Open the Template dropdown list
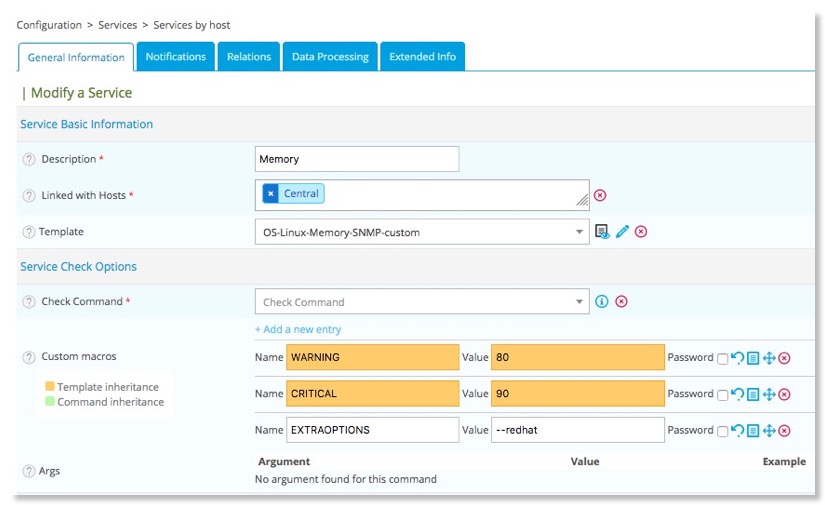This screenshot has height=505, width=825. coord(580,233)
